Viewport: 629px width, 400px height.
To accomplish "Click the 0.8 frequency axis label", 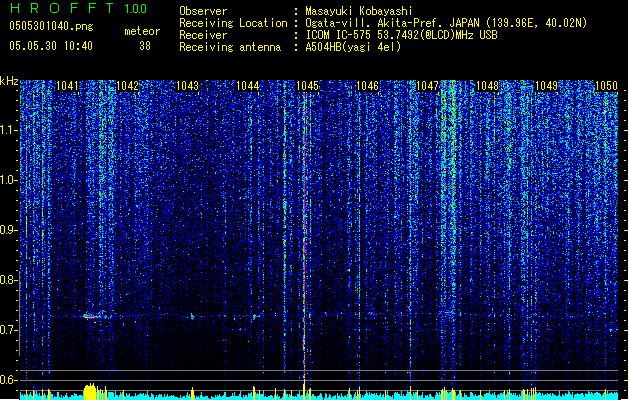I will tap(9, 280).
